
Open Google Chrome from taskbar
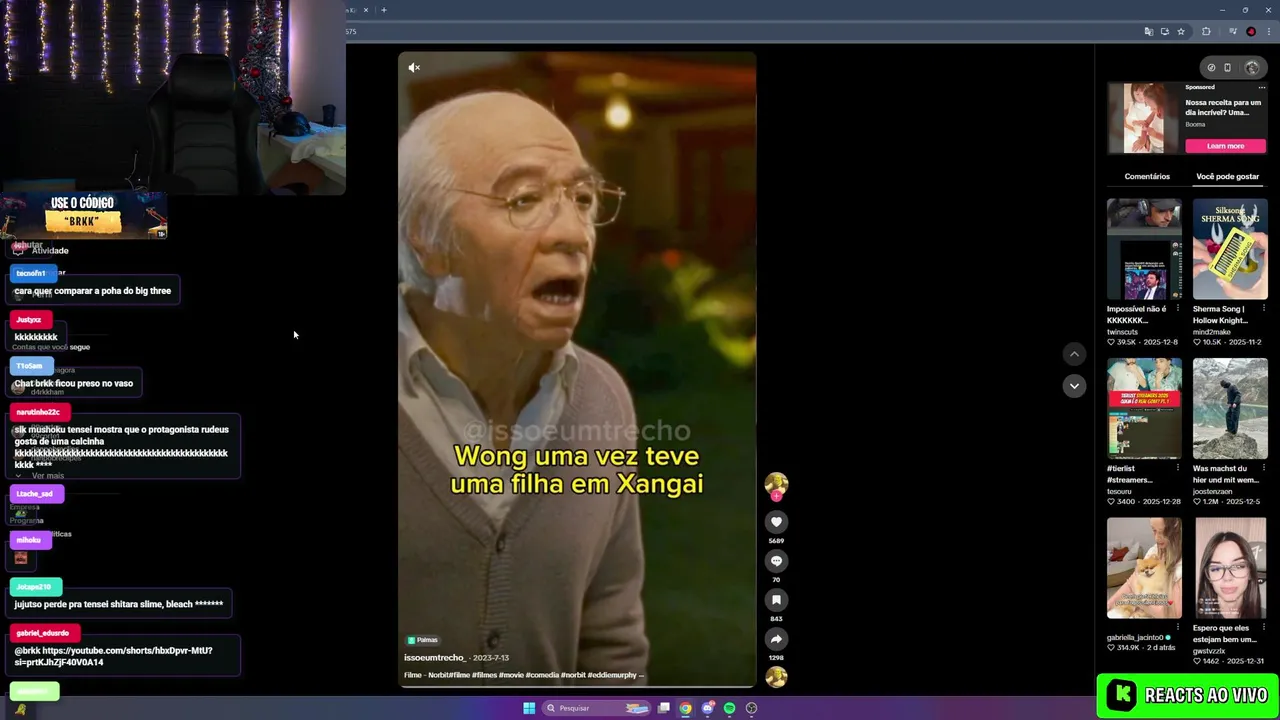[685, 708]
